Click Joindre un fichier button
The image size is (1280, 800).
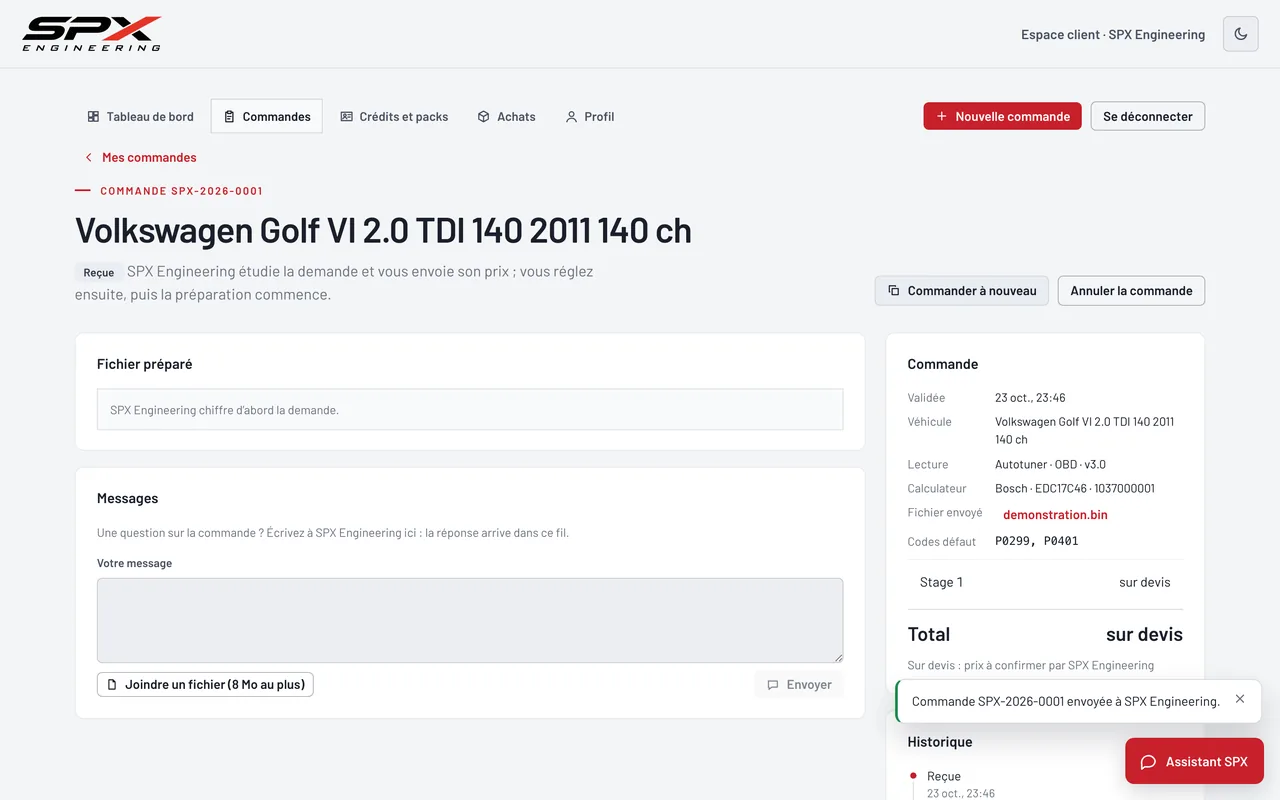tap(205, 684)
